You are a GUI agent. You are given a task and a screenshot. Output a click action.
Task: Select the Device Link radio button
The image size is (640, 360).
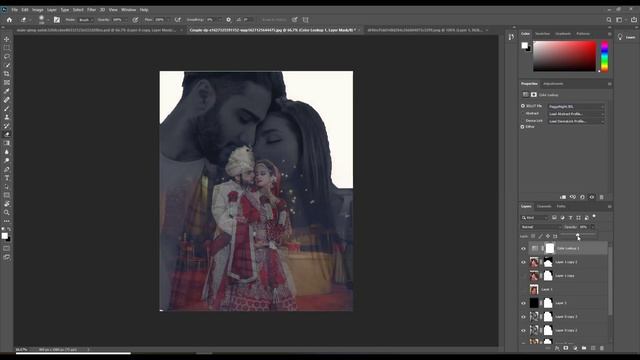522,121
